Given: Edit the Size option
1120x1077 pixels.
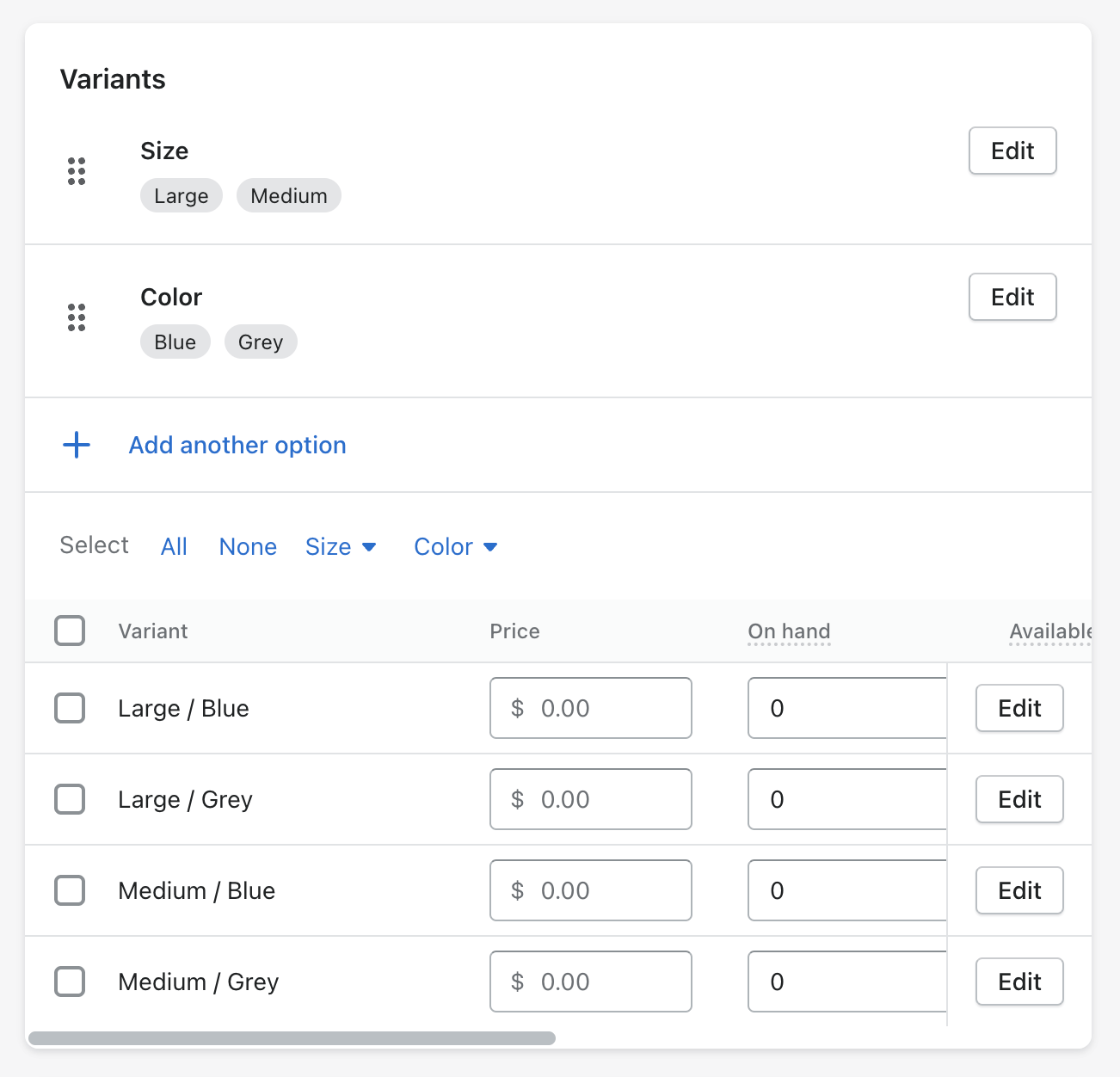Looking at the screenshot, I should pos(1012,151).
